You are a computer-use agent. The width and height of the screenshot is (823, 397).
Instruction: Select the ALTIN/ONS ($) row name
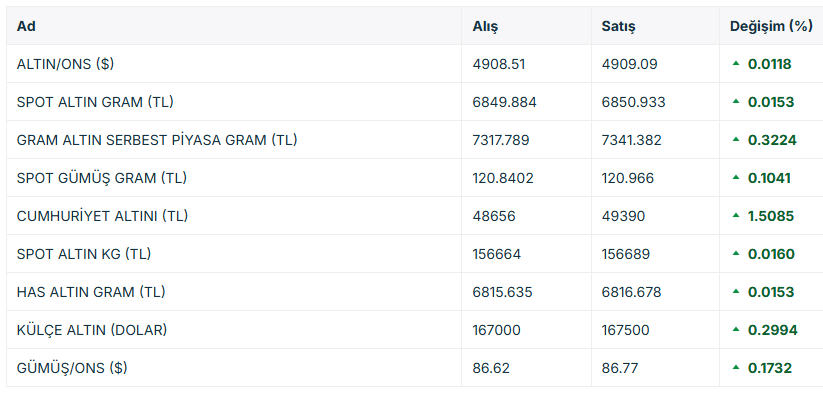65,64
